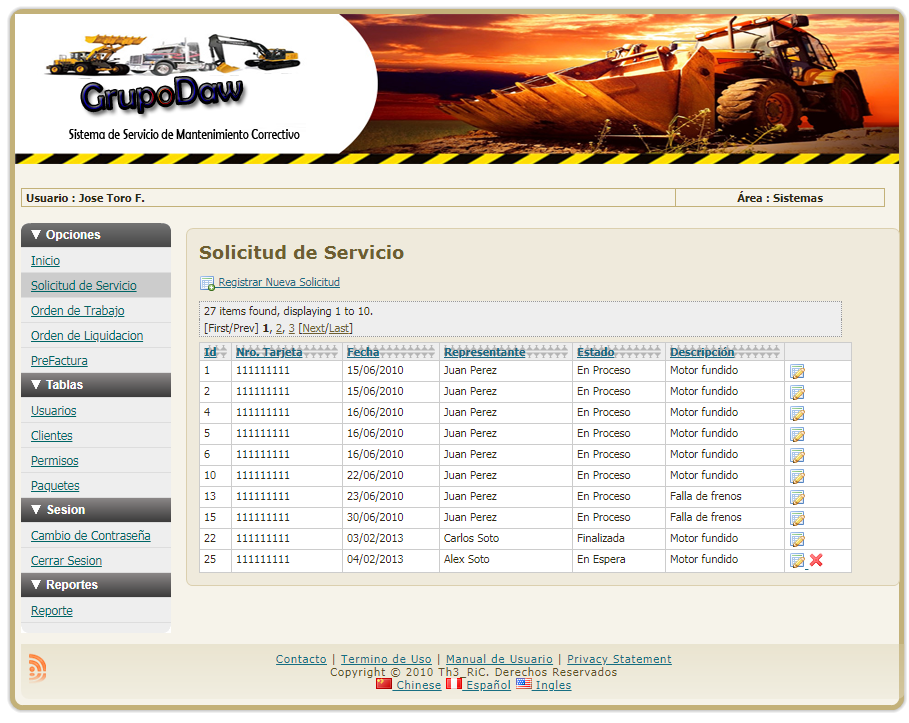Viewport: 909px width, 723px height.
Task: Click the 'Área : Sistemas' label
Action: pyautogui.click(x=780, y=198)
